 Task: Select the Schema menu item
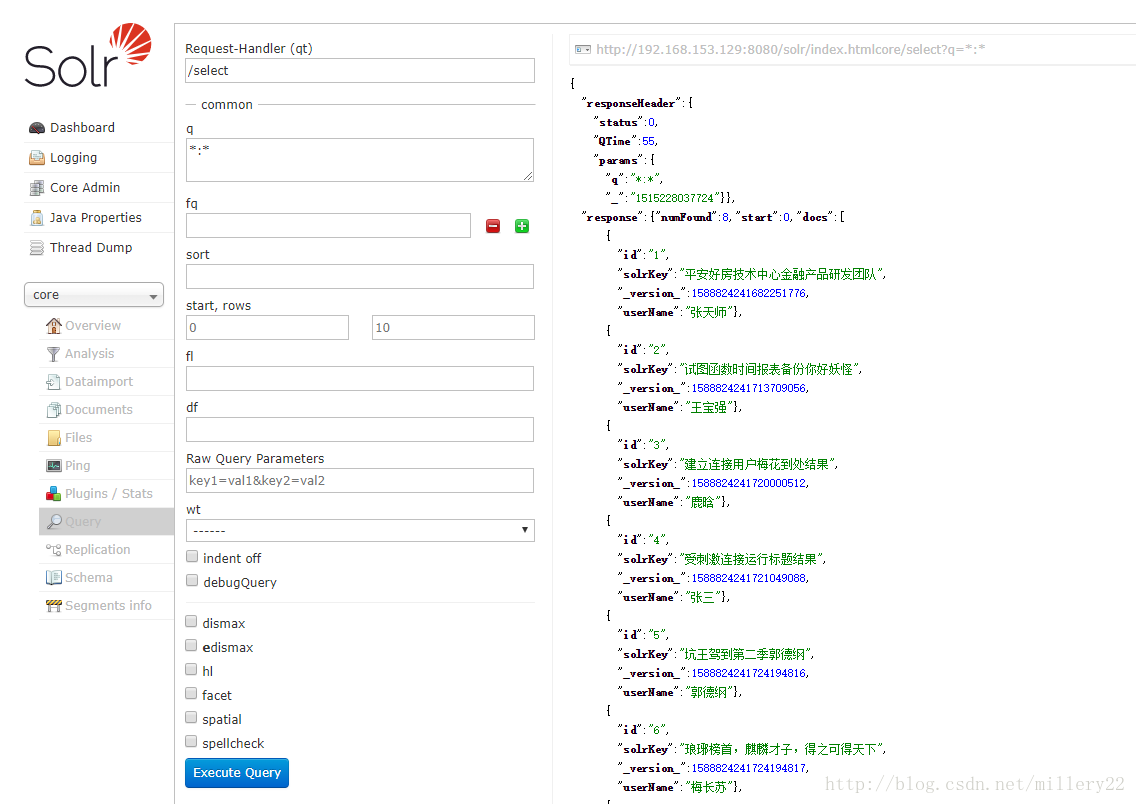tap(88, 578)
